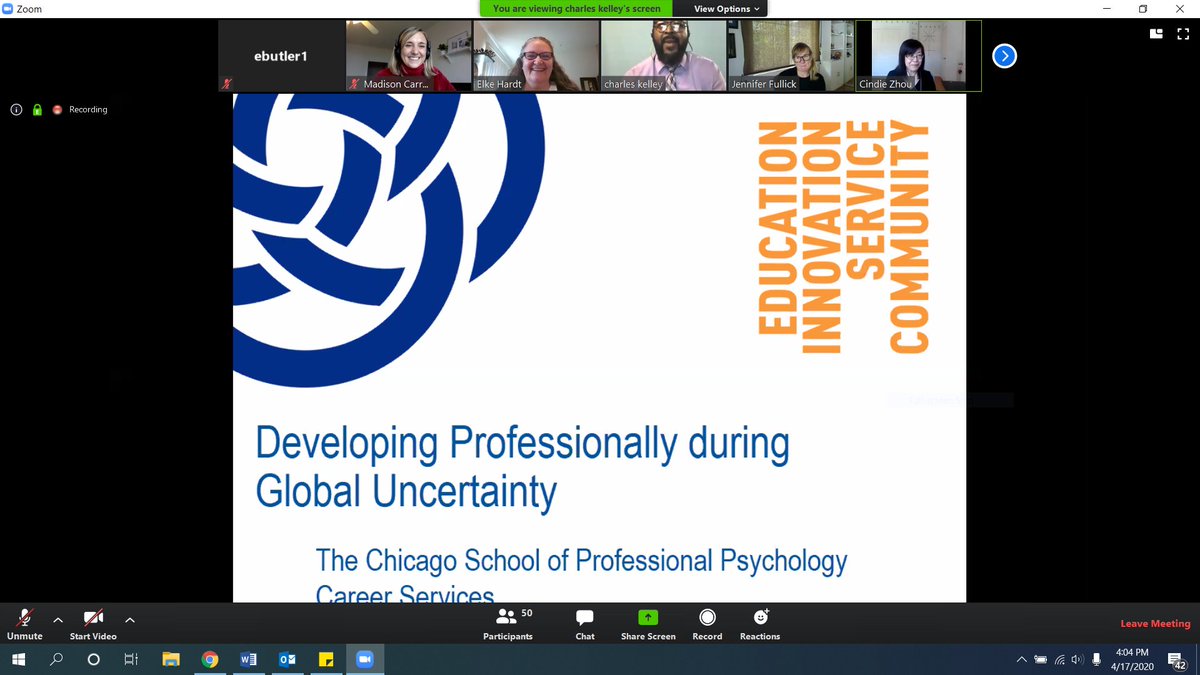Viewport: 1200px width, 675px height.
Task: Open the Action Center notifications icon
Action: point(1178,660)
